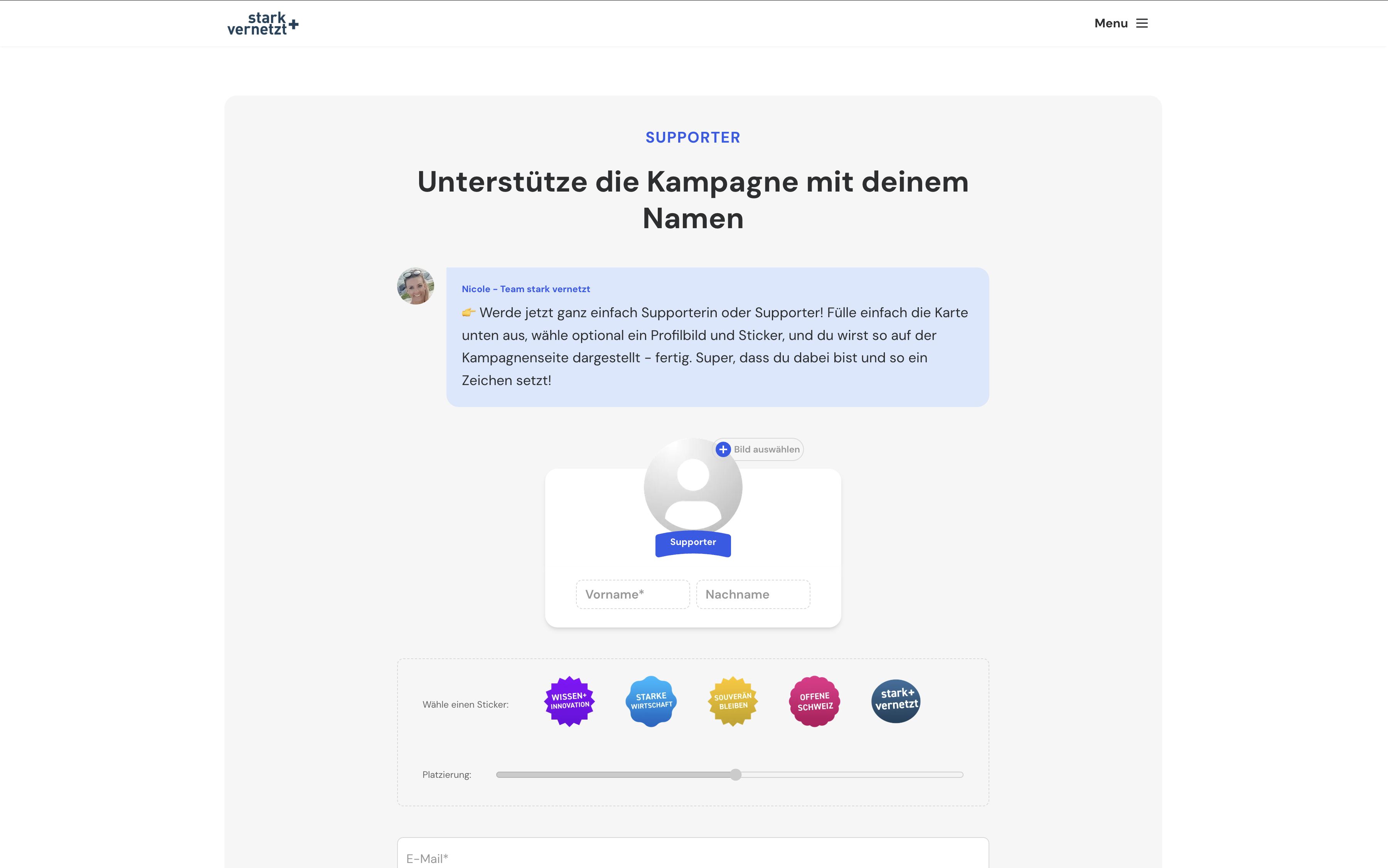Select the stark+vernetzt dark blue sticker
The image size is (1388, 868).
click(x=896, y=701)
